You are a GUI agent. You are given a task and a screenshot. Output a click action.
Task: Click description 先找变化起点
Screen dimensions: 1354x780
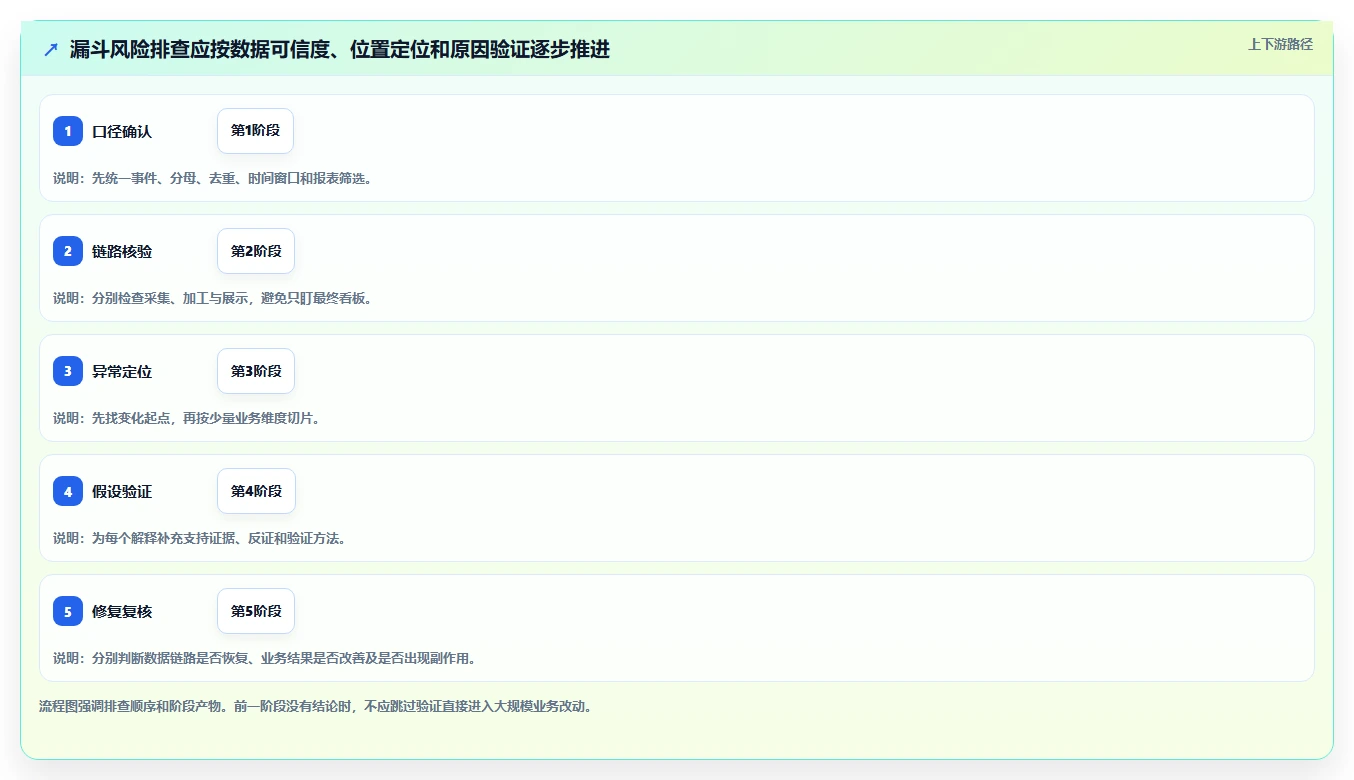[x=187, y=418]
